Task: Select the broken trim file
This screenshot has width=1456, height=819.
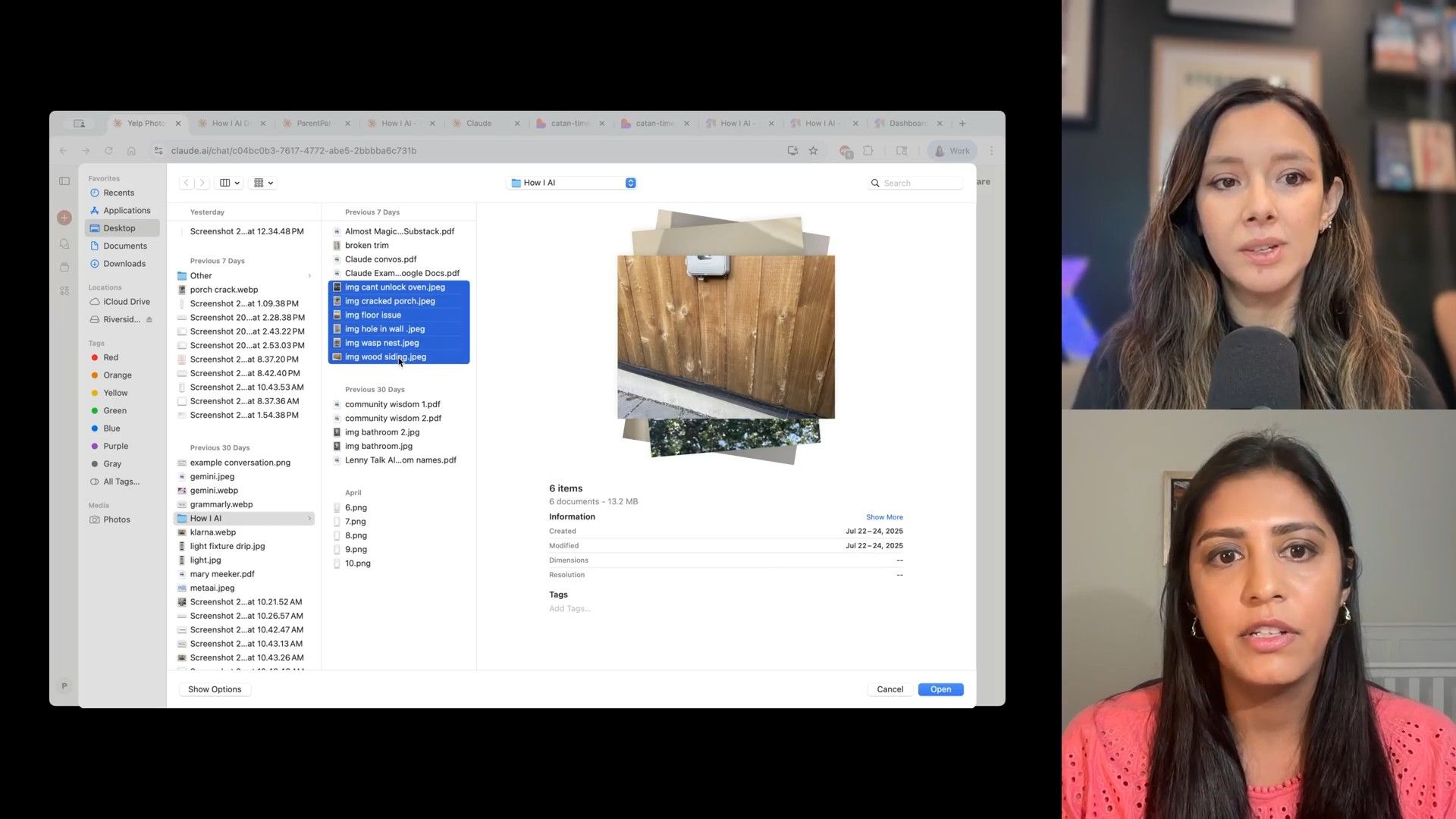Action: pos(366,245)
